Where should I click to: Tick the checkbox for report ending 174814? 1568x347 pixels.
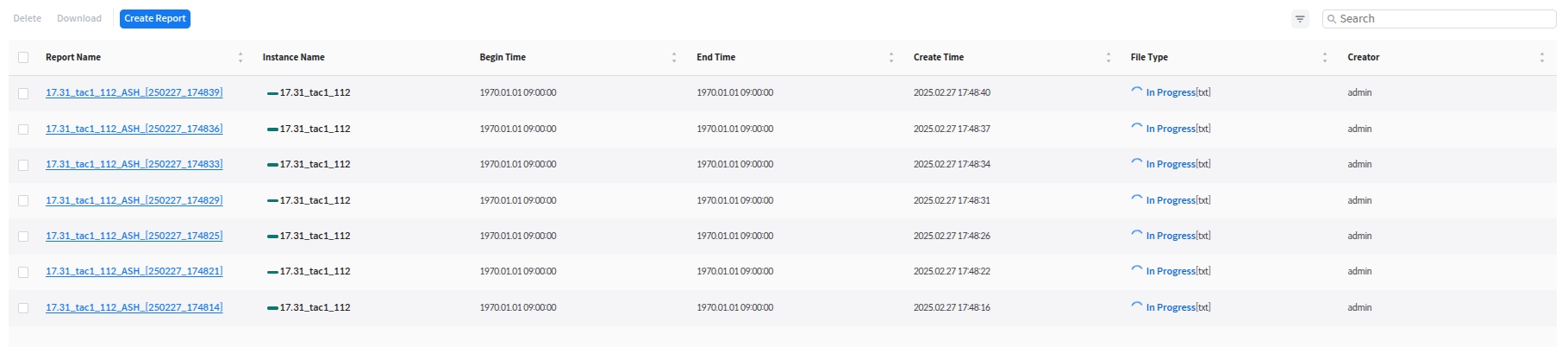[x=23, y=308]
